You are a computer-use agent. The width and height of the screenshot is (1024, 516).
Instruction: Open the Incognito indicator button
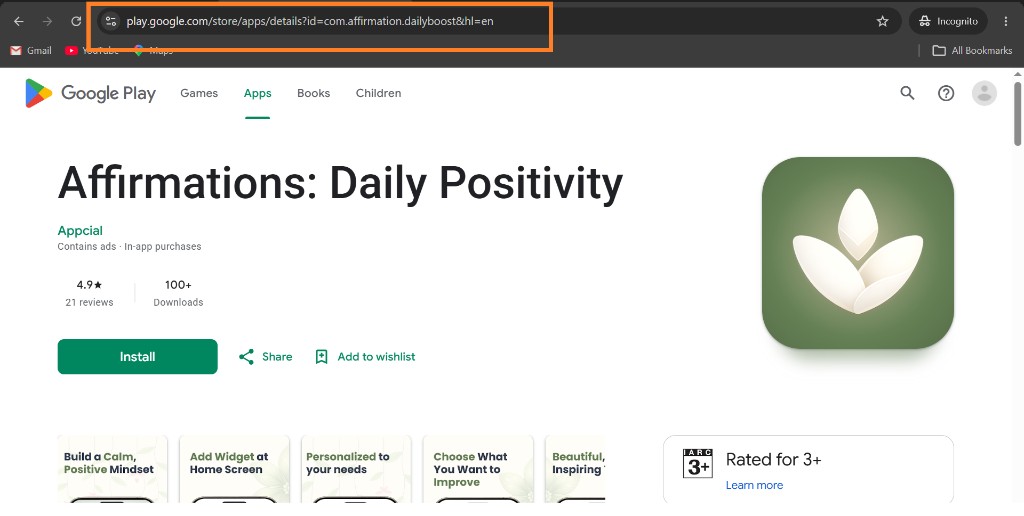(949, 22)
